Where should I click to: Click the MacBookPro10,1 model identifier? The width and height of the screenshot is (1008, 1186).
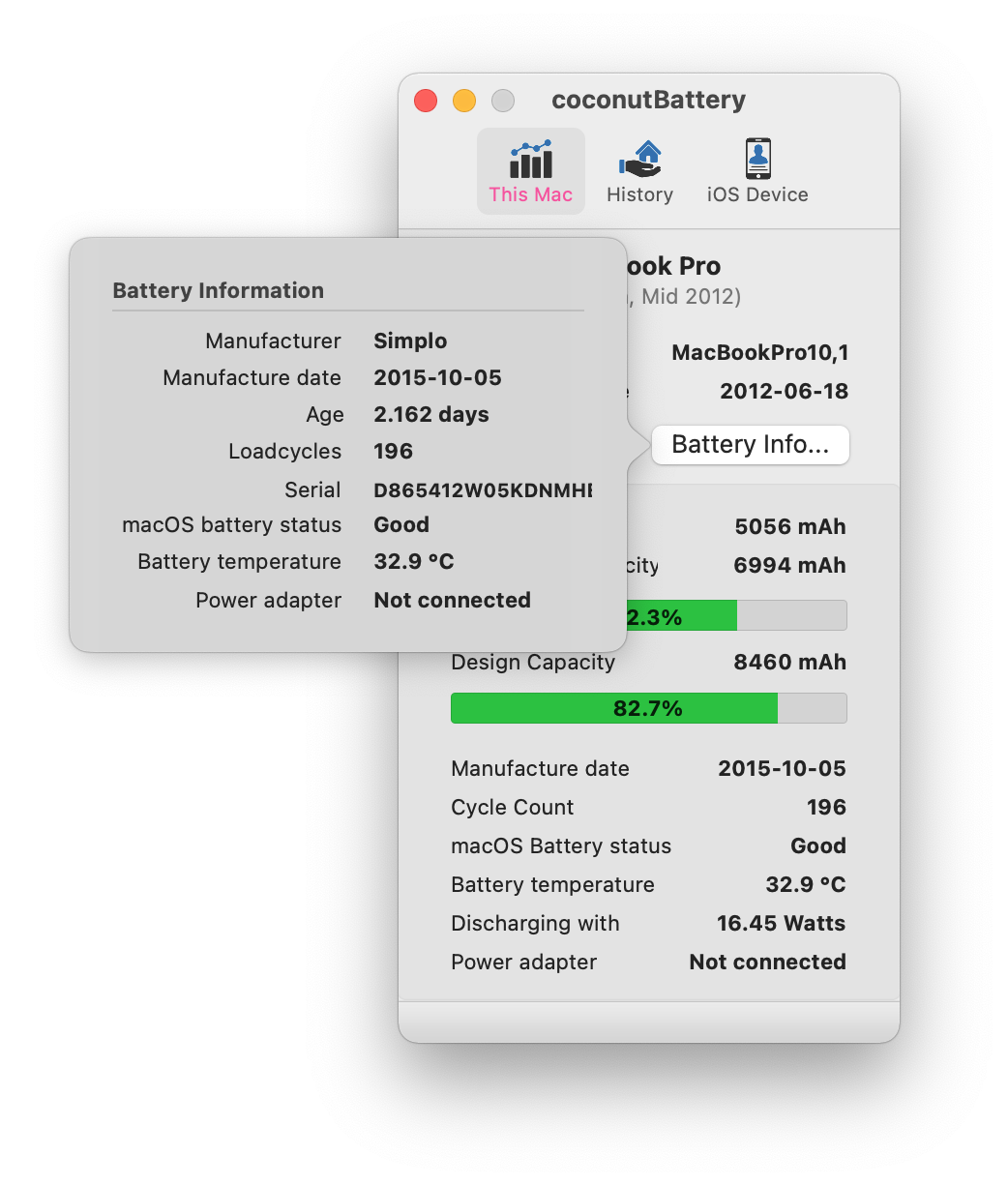(x=760, y=352)
